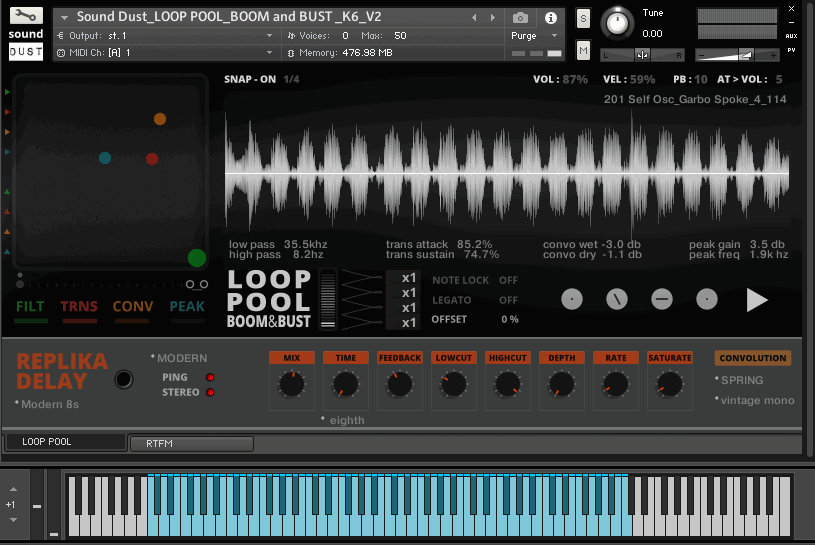The height and width of the screenshot is (545, 815).
Task: Click the vertical level meter strip
Action: (327, 299)
